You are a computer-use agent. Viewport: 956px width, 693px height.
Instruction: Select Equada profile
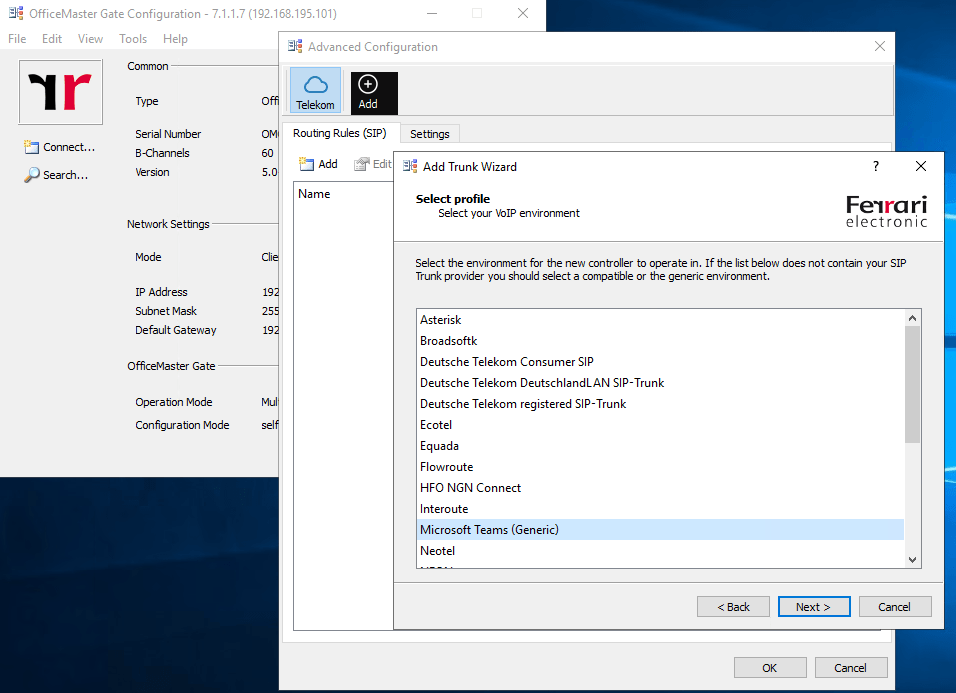click(661, 446)
